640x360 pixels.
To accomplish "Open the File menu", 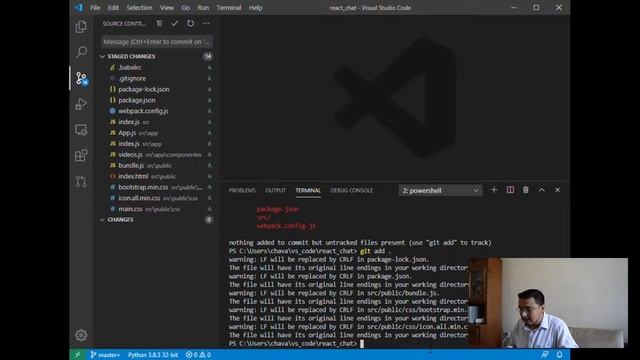I will pos(95,8).
